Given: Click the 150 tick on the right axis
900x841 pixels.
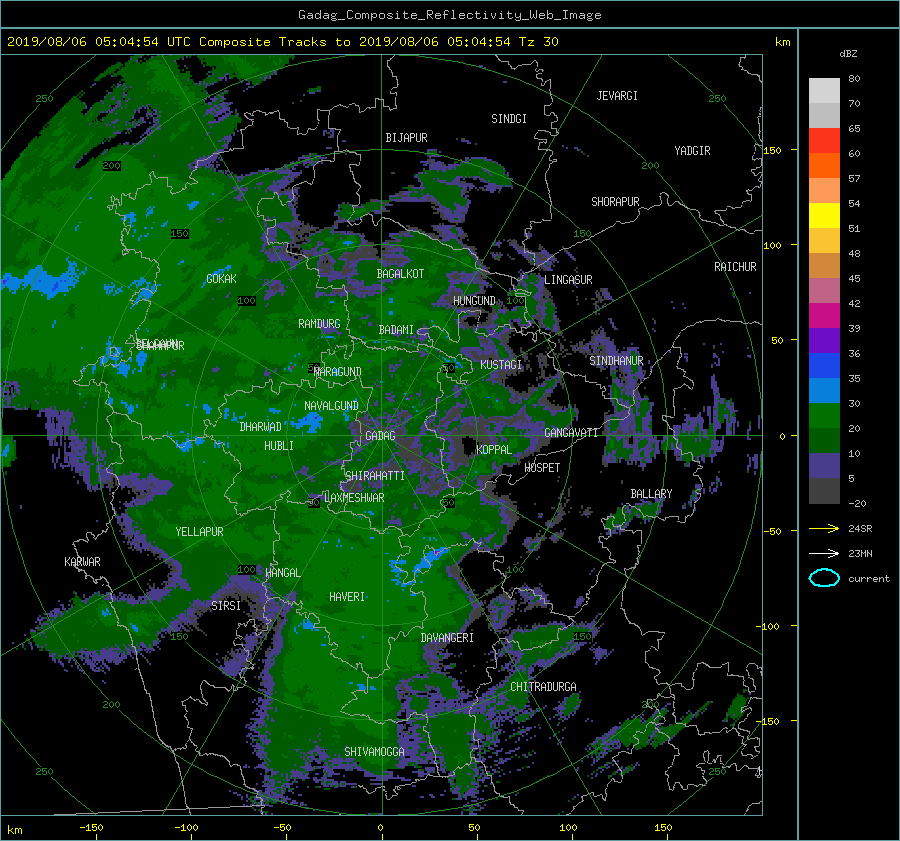Looking at the screenshot, I should [x=773, y=150].
